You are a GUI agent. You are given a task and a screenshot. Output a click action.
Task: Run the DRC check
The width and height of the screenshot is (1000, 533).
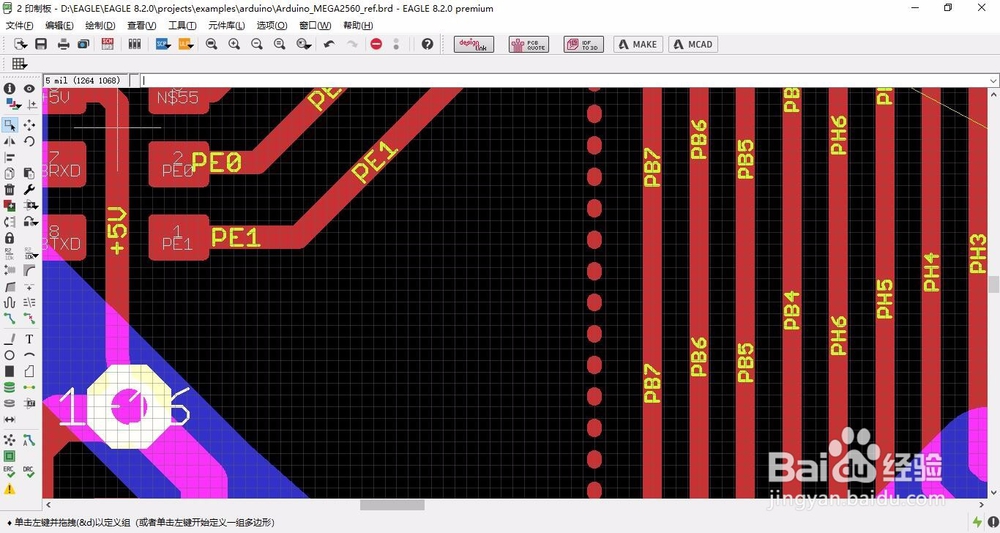pyautogui.click(x=29, y=472)
